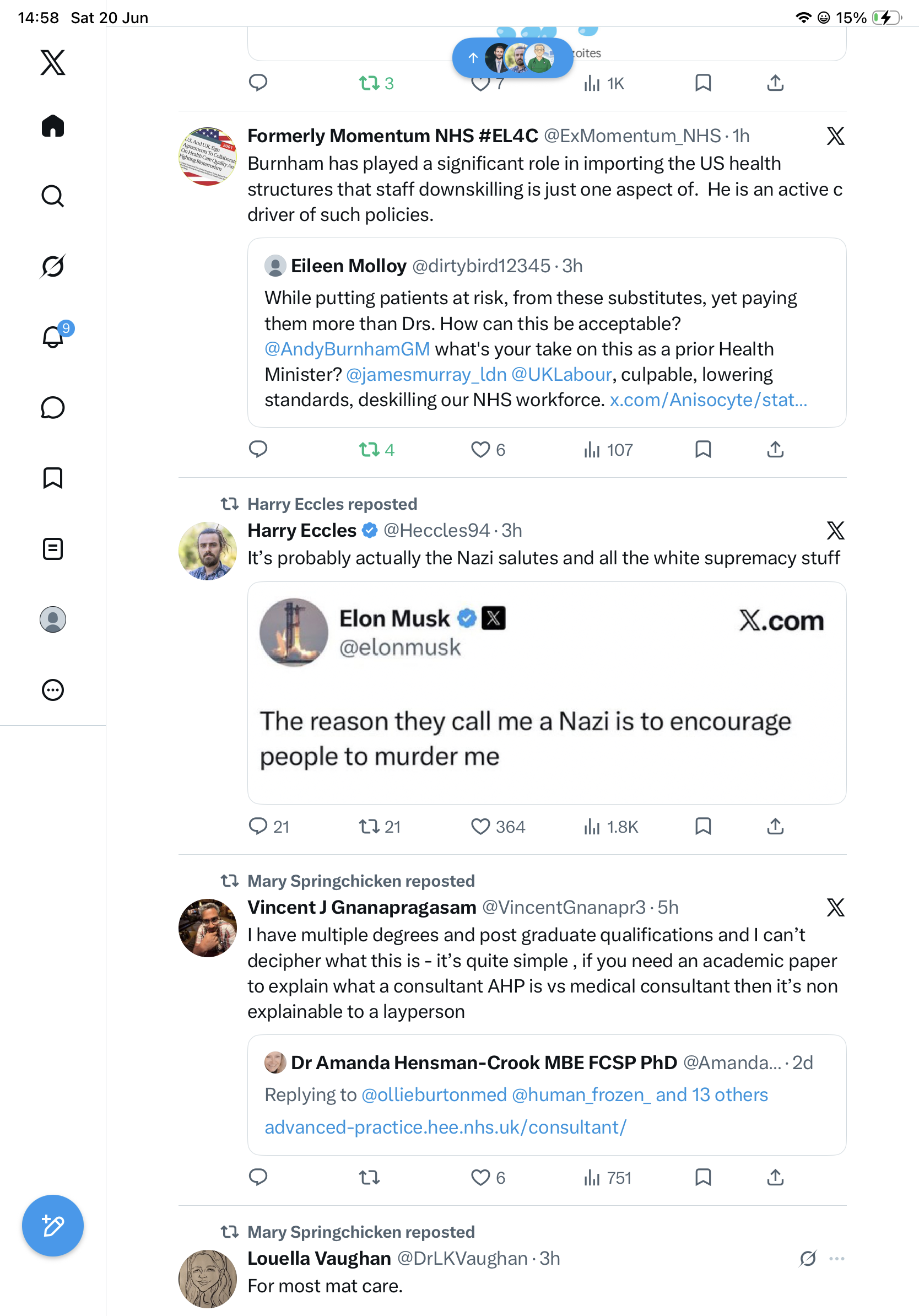Viewport: 919px width, 1316px height.
Task: Tap the X logo at sidebar top
Action: 53,62
